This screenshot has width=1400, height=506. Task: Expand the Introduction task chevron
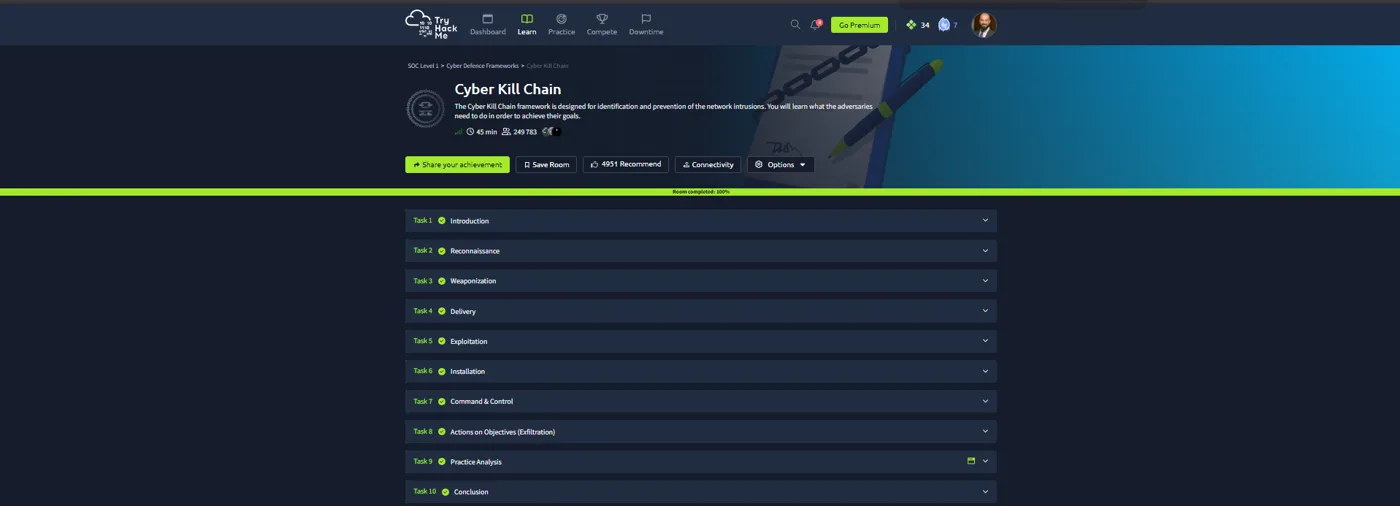tap(985, 220)
